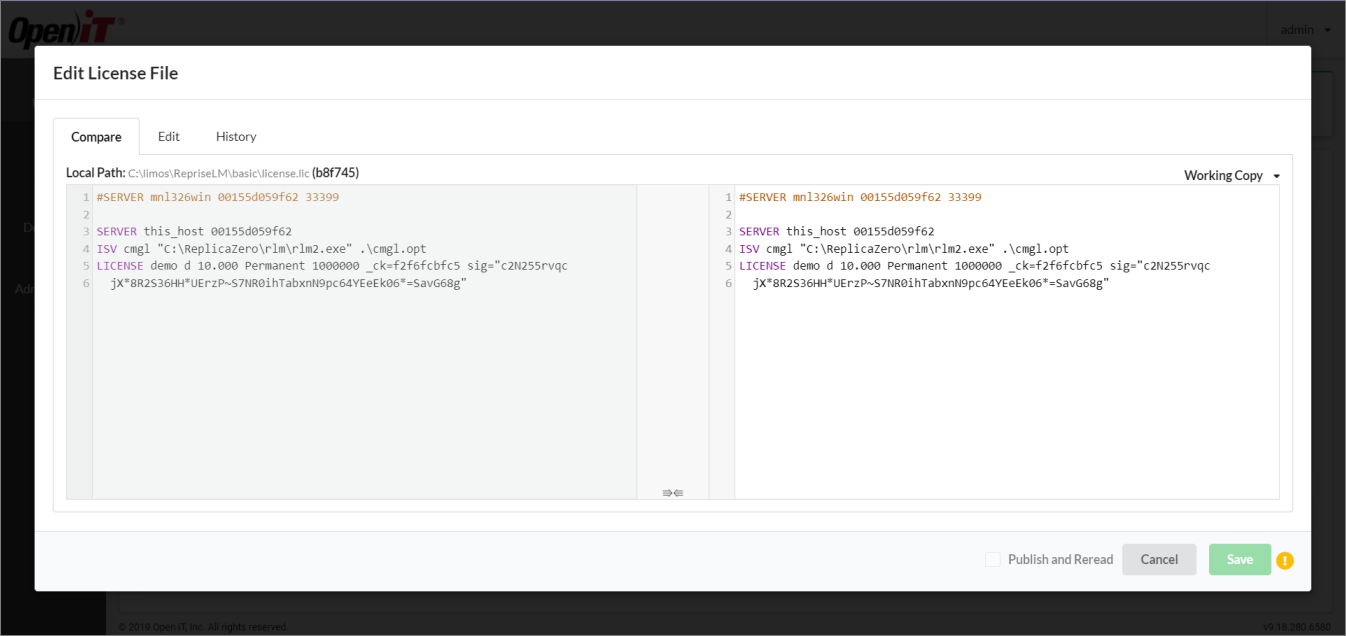
Task: Expand the Working Copy dropdown
Action: pyautogui.click(x=1232, y=176)
